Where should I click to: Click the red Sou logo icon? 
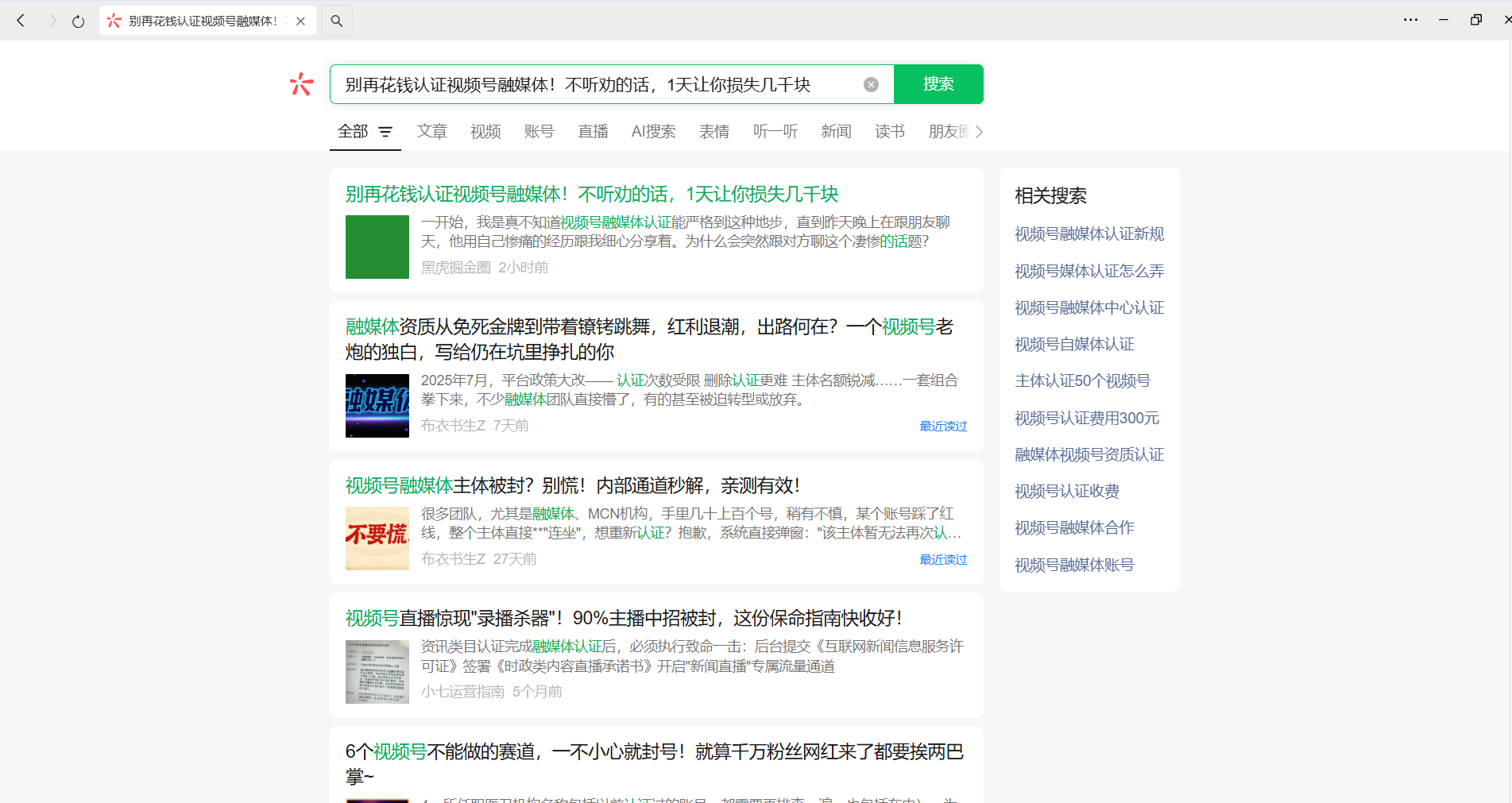coord(302,84)
